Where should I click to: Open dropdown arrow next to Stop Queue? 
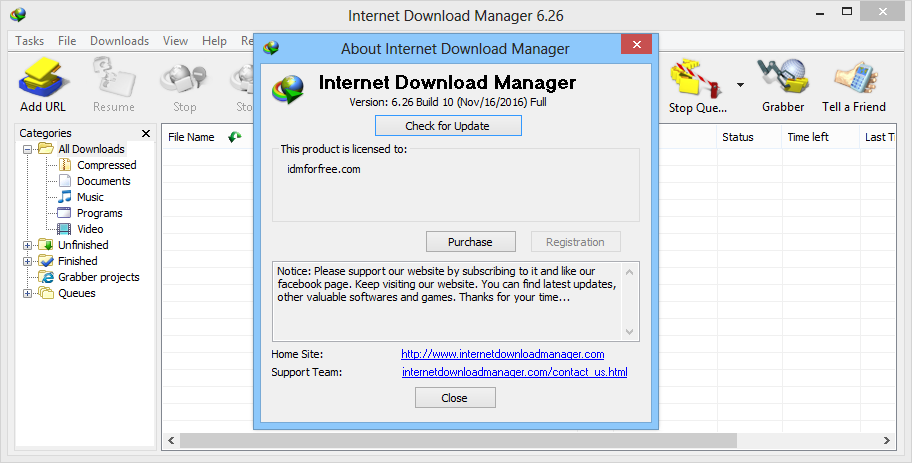740,85
